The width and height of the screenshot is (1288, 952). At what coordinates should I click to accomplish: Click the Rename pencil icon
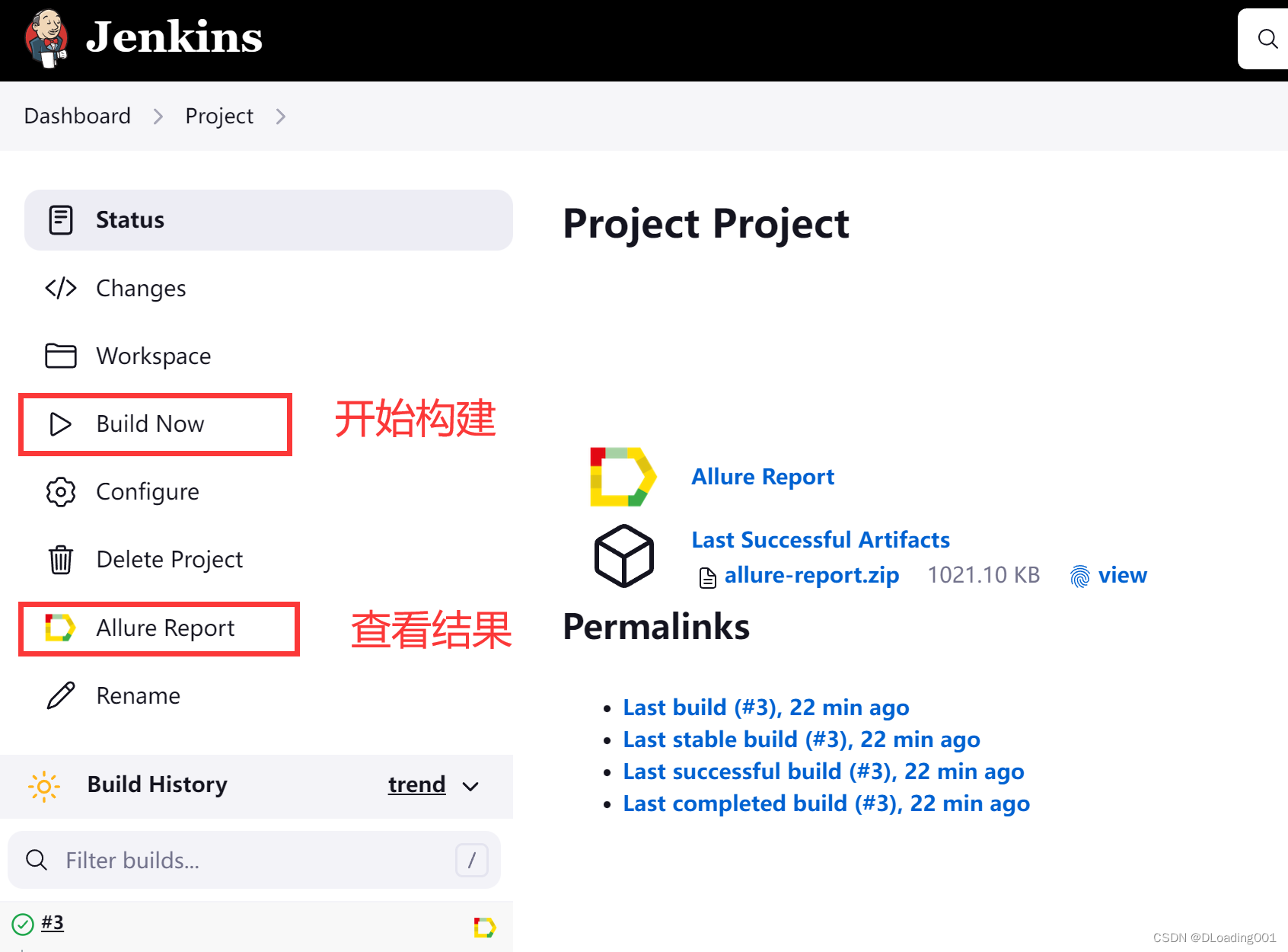click(61, 695)
